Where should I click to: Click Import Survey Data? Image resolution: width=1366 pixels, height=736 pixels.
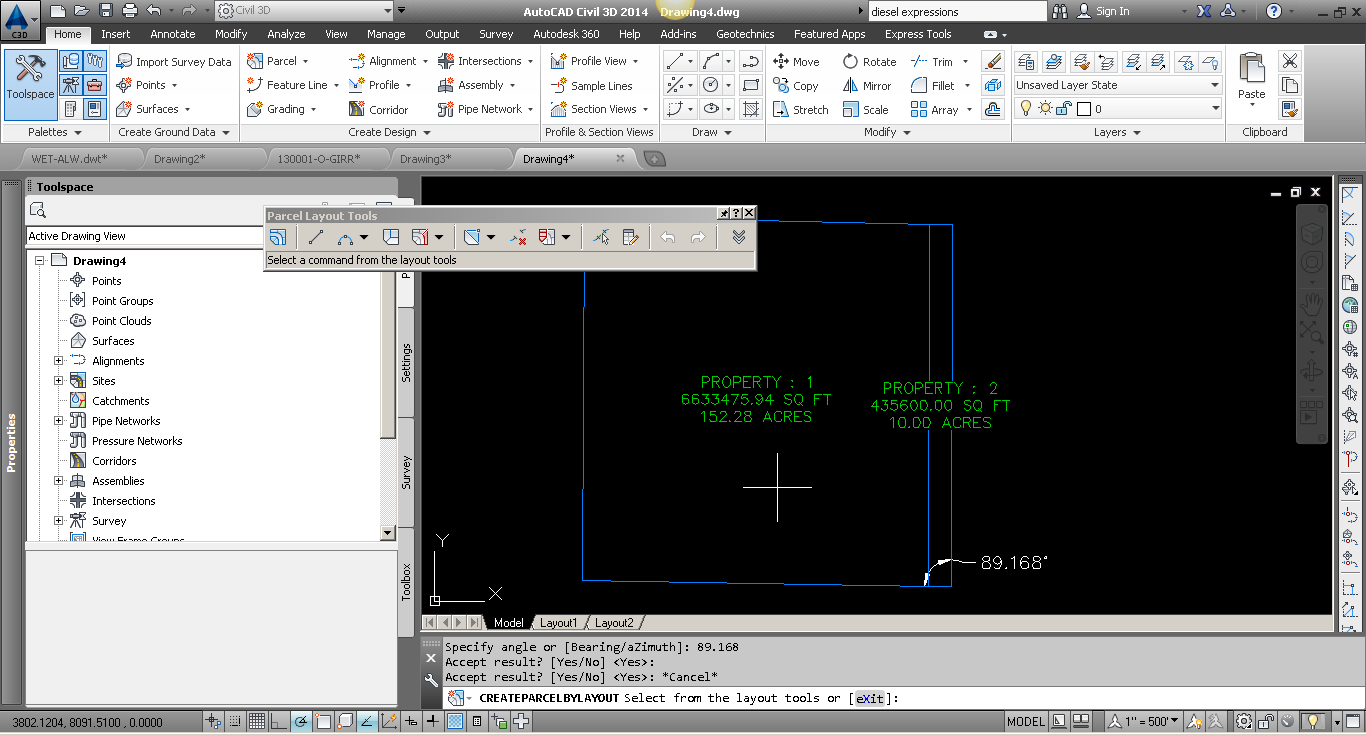pyautogui.click(x=174, y=61)
